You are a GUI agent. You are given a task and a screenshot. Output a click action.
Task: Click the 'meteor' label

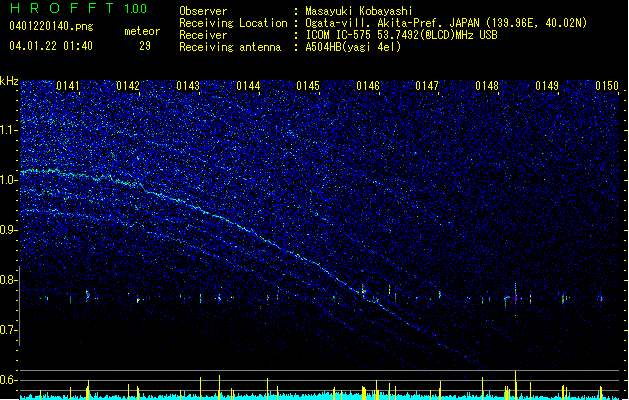tap(142, 31)
